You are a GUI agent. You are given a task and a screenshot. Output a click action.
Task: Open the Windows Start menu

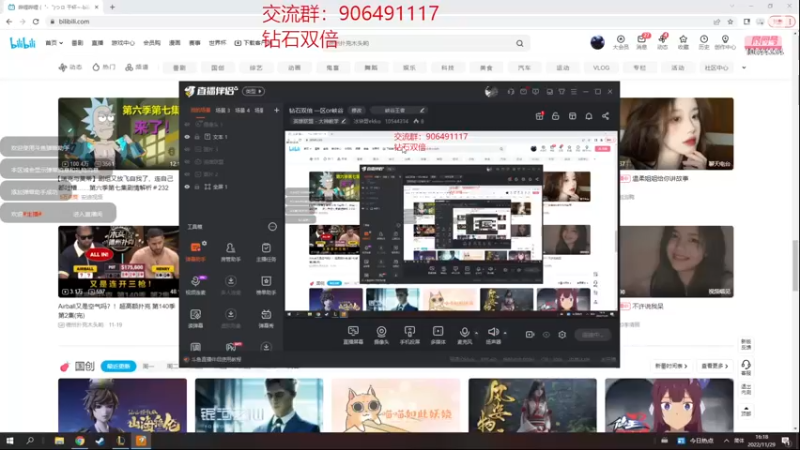tap(9, 440)
